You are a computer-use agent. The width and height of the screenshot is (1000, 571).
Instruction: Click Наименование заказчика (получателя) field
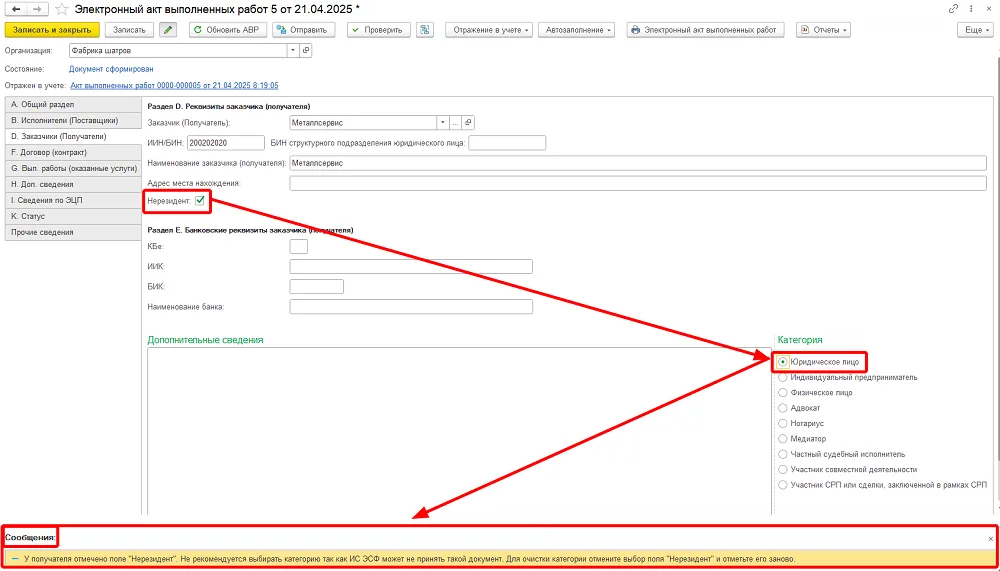[x=638, y=163]
